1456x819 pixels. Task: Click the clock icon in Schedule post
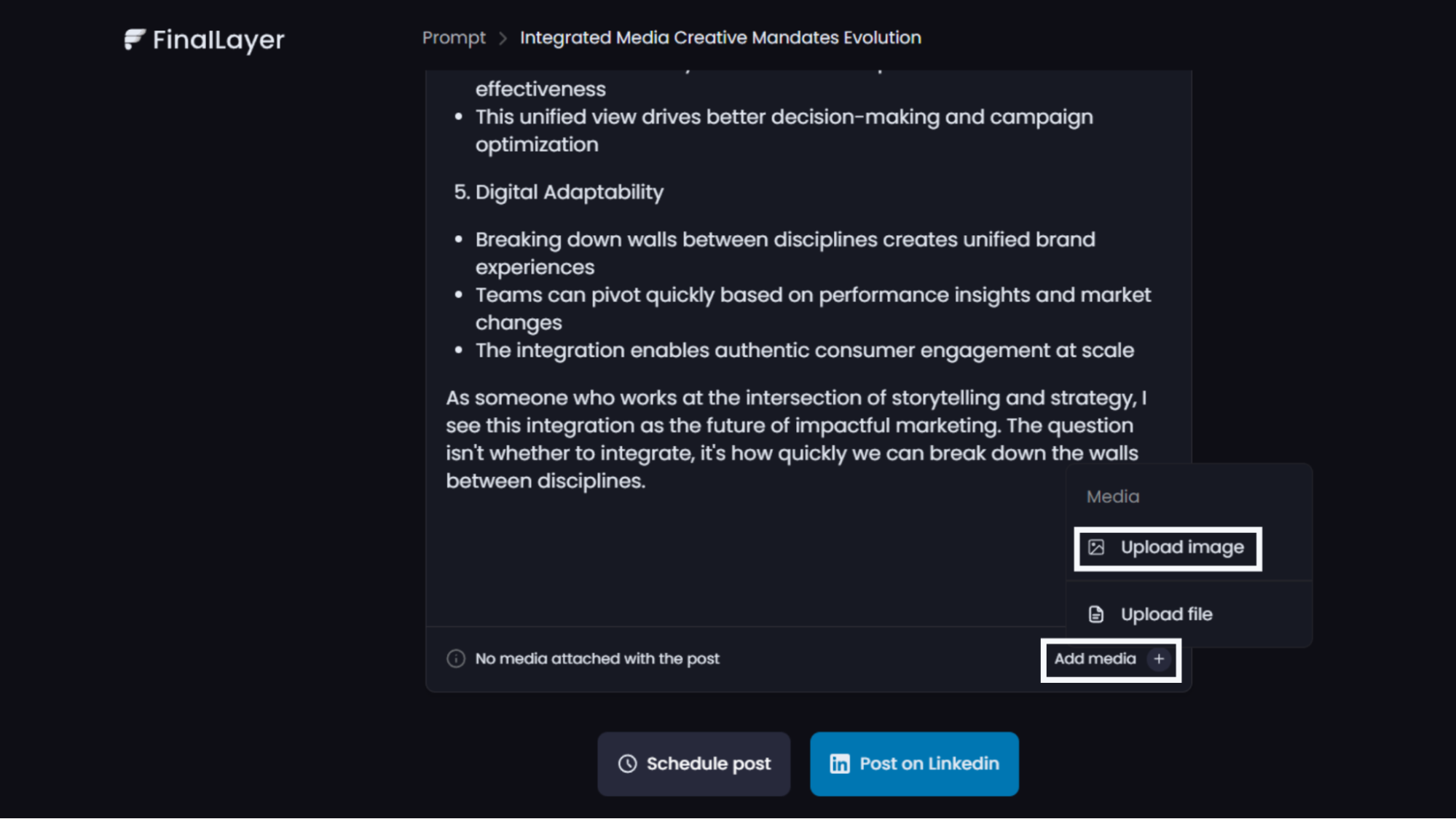click(x=627, y=764)
